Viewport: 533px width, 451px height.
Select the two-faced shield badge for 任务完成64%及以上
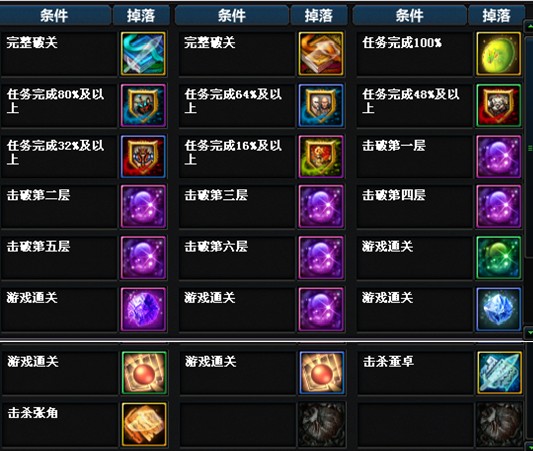tap(321, 105)
